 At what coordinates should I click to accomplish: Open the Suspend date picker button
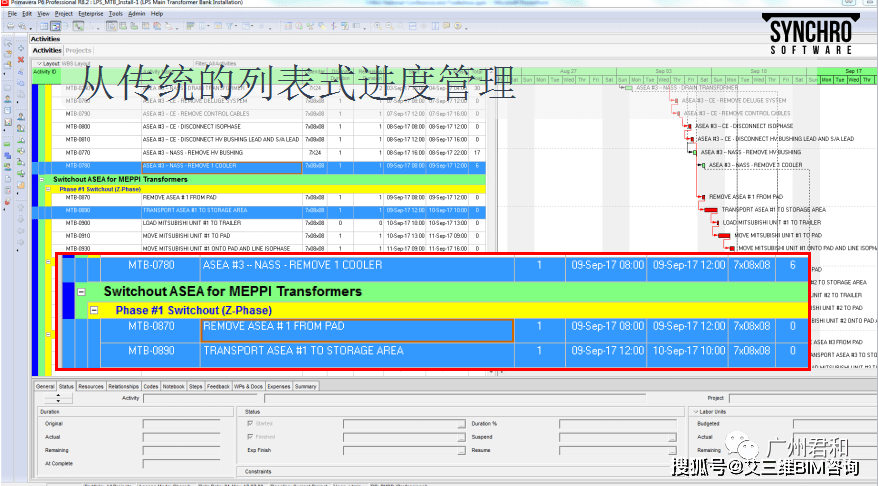click(x=672, y=437)
